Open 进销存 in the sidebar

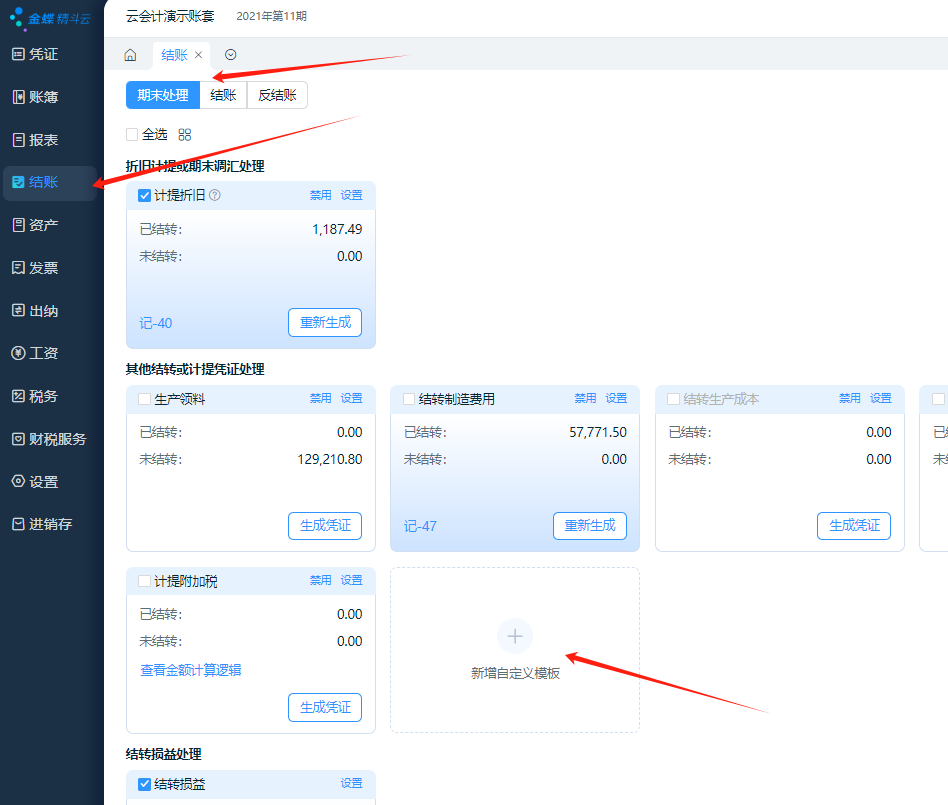[x=50, y=524]
